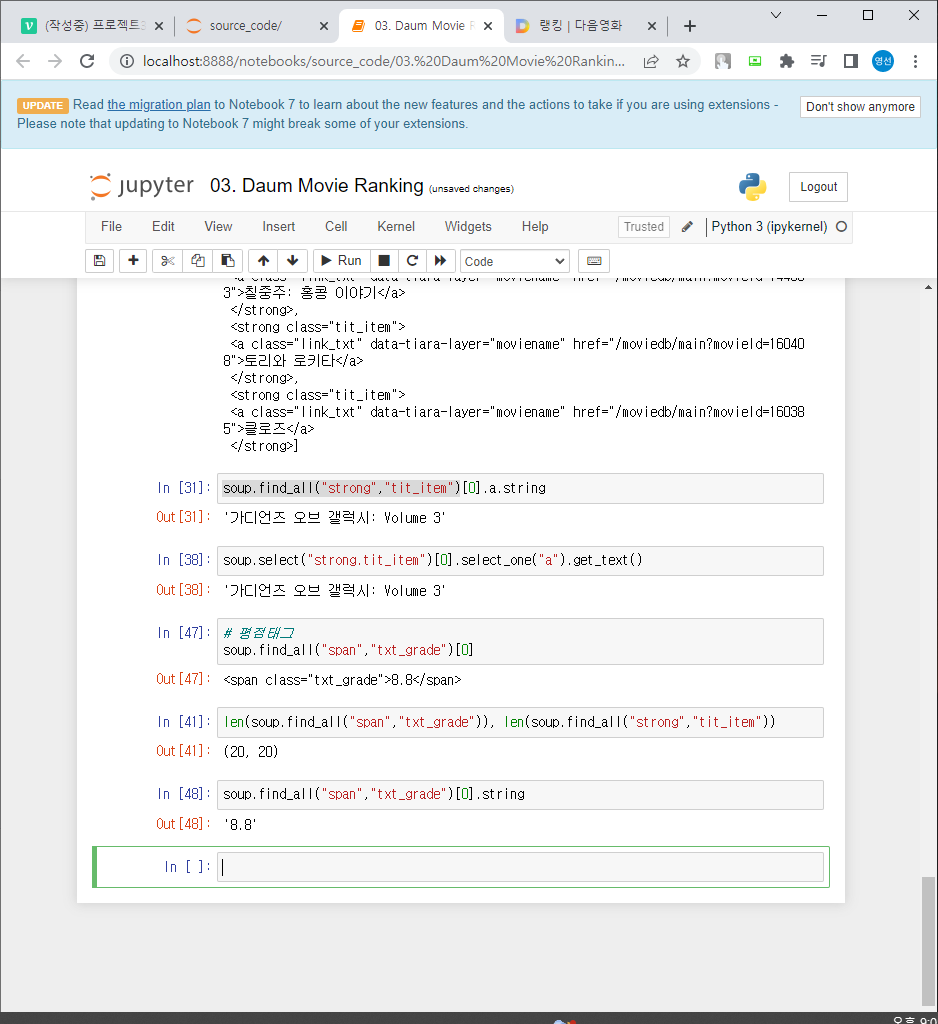938x1024 pixels.
Task: Switch to the source_code/ browser tab
Action: pos(246,25)
